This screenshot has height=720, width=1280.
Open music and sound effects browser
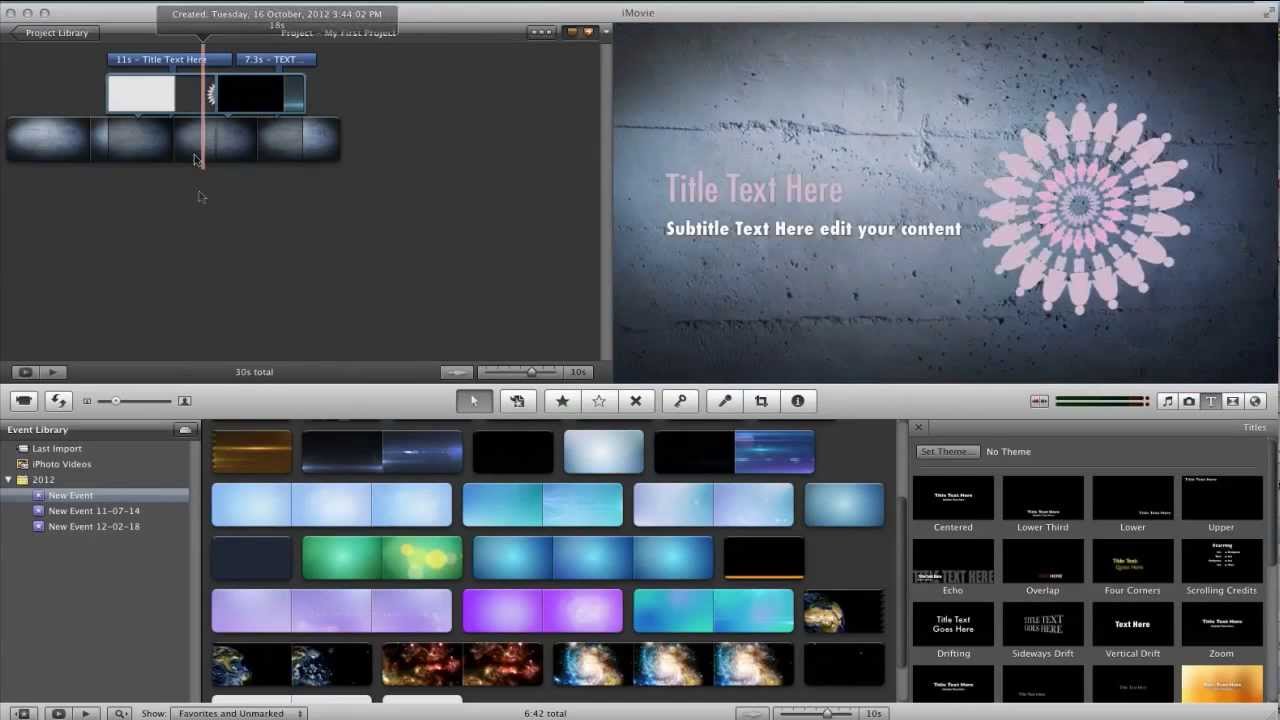(1167, 401)
